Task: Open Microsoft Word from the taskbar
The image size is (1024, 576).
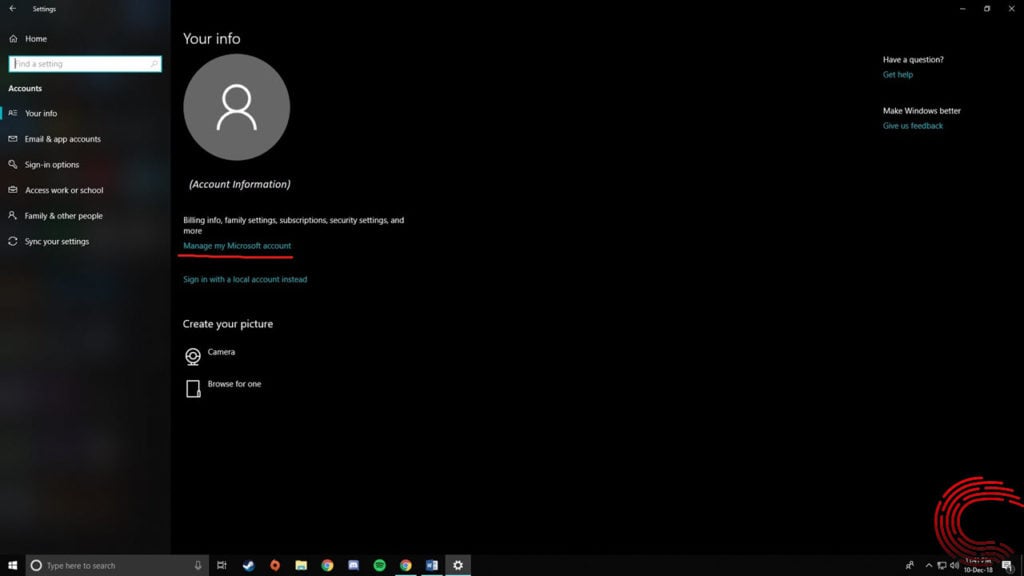Action: click(430, 565)
